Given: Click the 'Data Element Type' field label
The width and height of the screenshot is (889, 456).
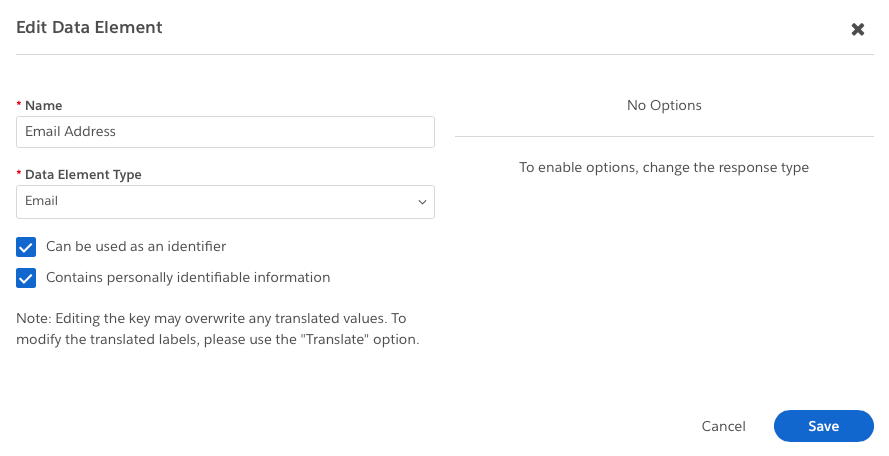Looking at the screenshot, I should tap(83, 175).
